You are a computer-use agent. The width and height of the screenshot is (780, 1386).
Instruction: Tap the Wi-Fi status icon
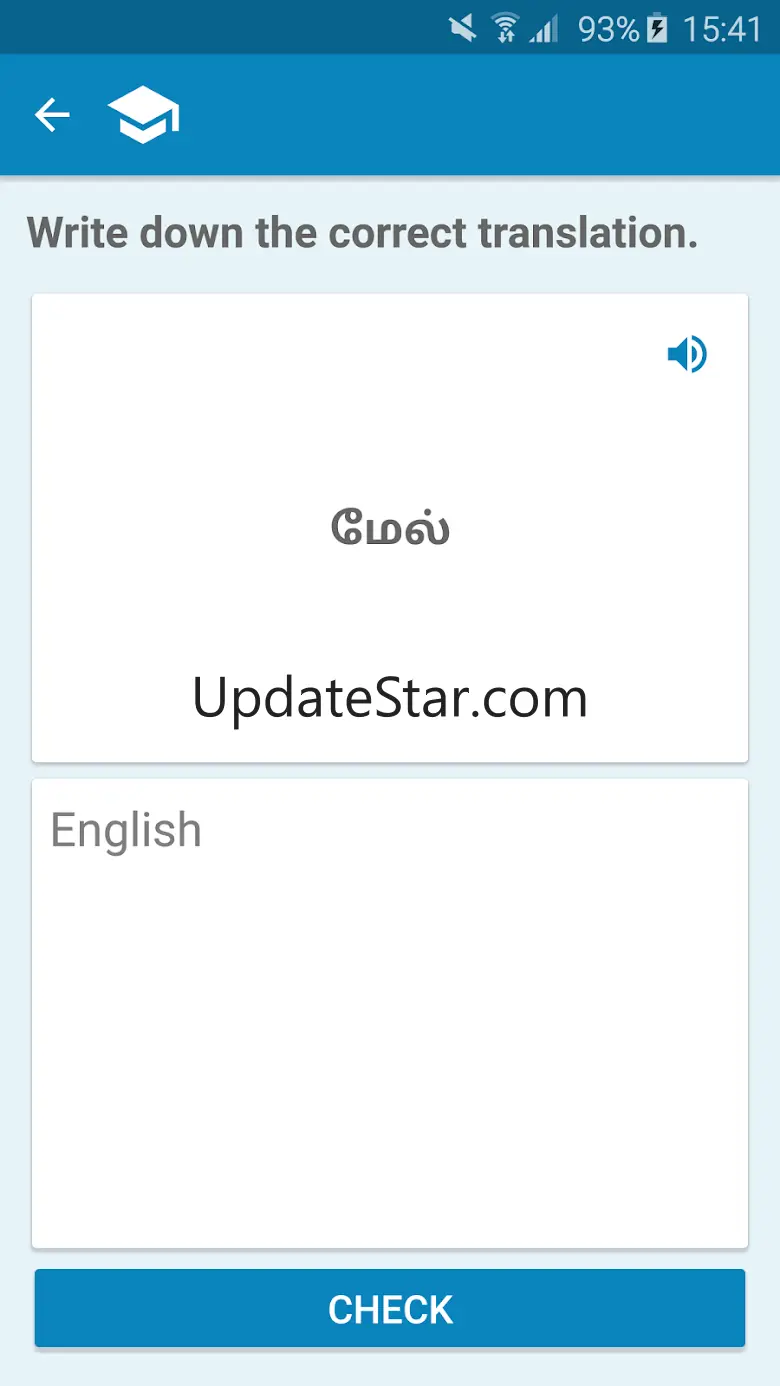[504, 28]
